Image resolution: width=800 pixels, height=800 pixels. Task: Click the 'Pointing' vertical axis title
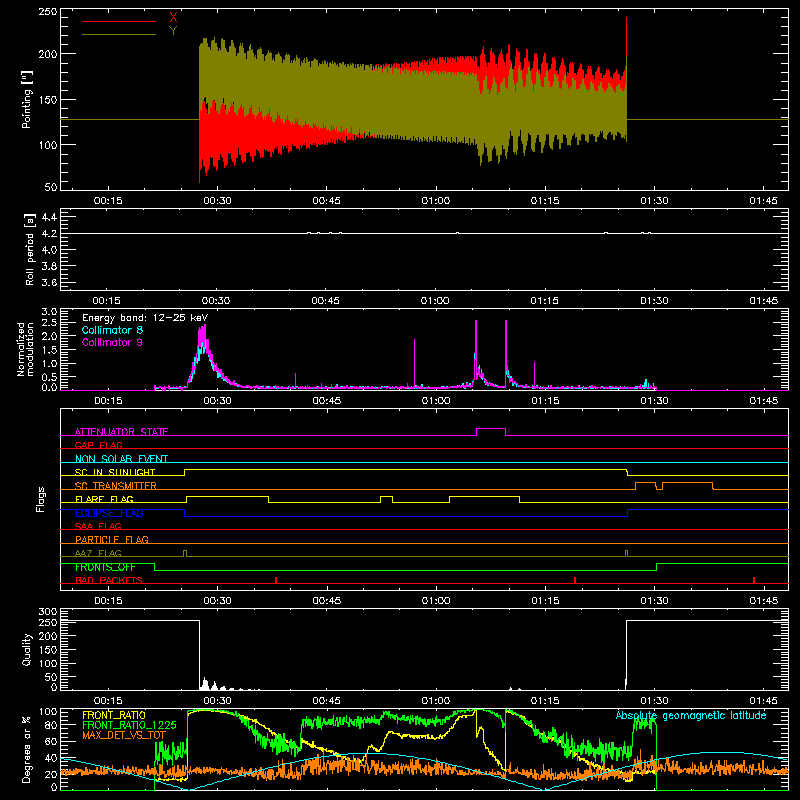tap(27, 99)
